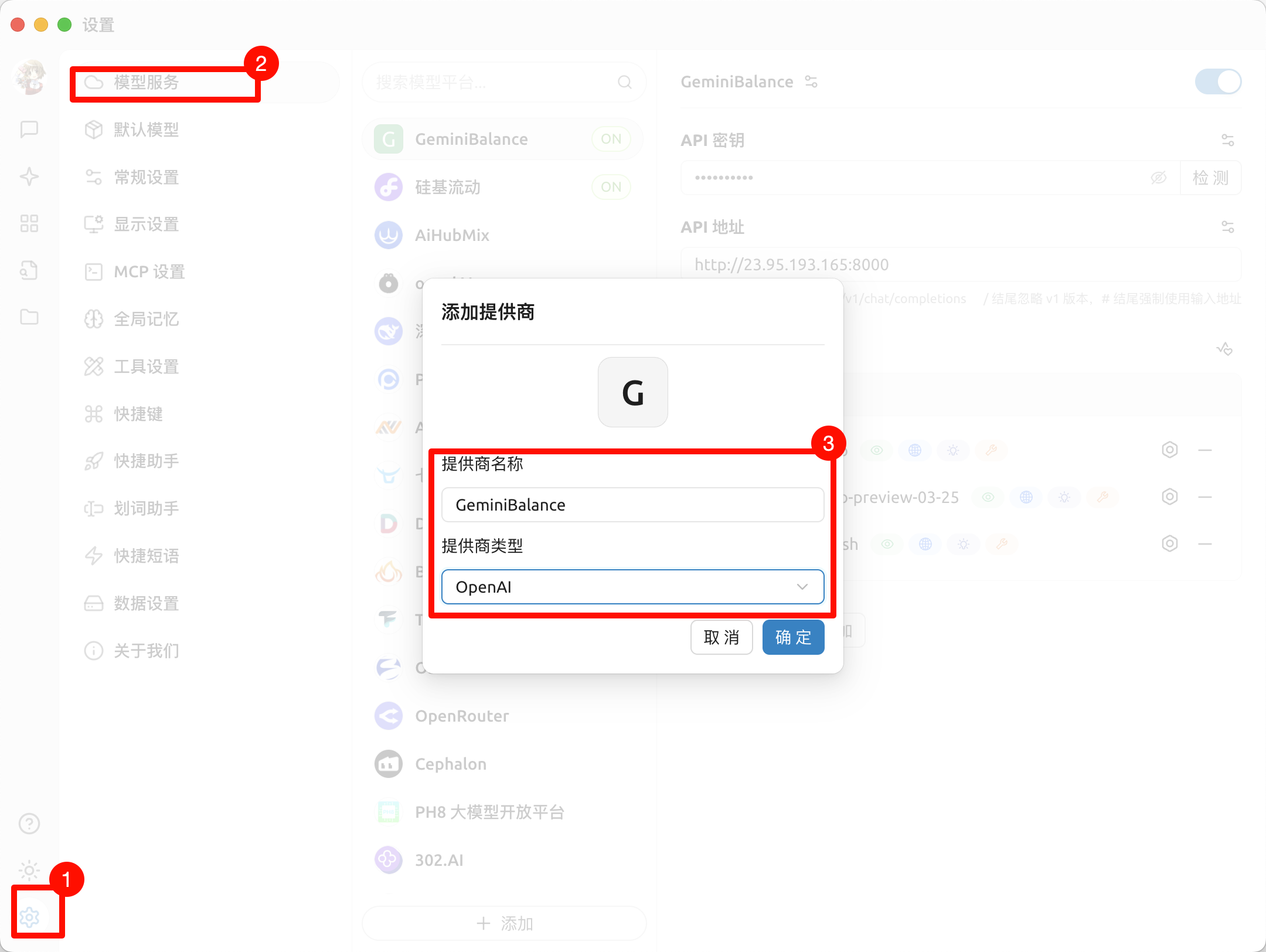The height and width of the screenshot is (952, 1266).
Task: Expand the 提供商类型 OpenAI dropdown
Action: click(632, 587)
